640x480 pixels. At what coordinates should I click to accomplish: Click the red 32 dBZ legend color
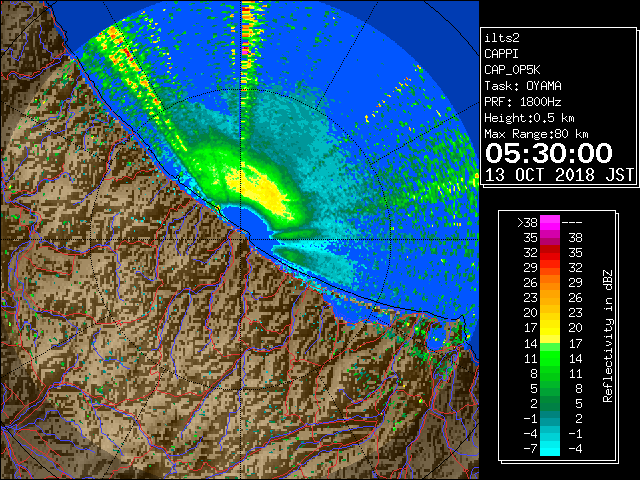pos(550,253)
